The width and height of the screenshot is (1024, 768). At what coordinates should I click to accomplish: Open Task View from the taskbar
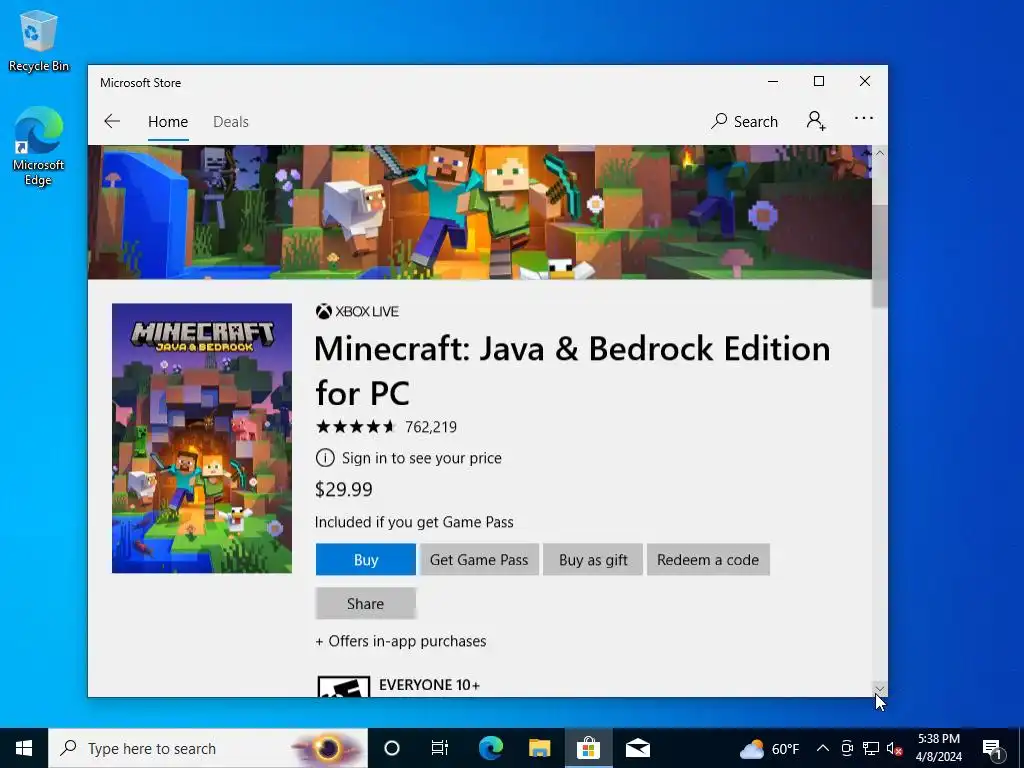click(440, 748)
